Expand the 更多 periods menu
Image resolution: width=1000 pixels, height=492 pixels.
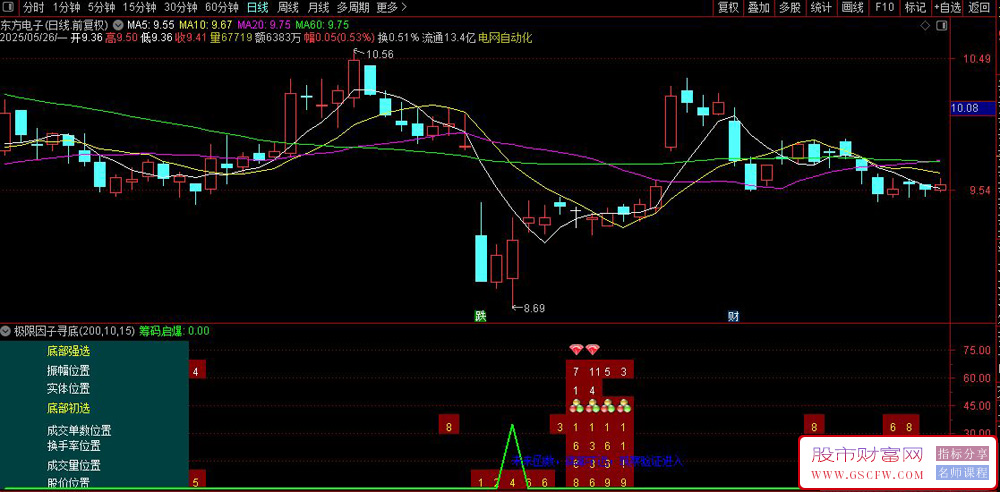pos(391,8)
